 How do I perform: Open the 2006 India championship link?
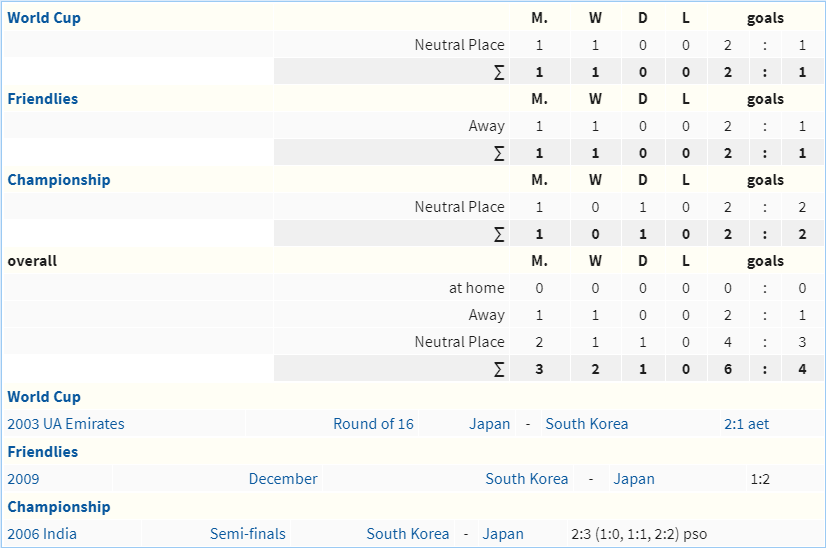[42, 534]
